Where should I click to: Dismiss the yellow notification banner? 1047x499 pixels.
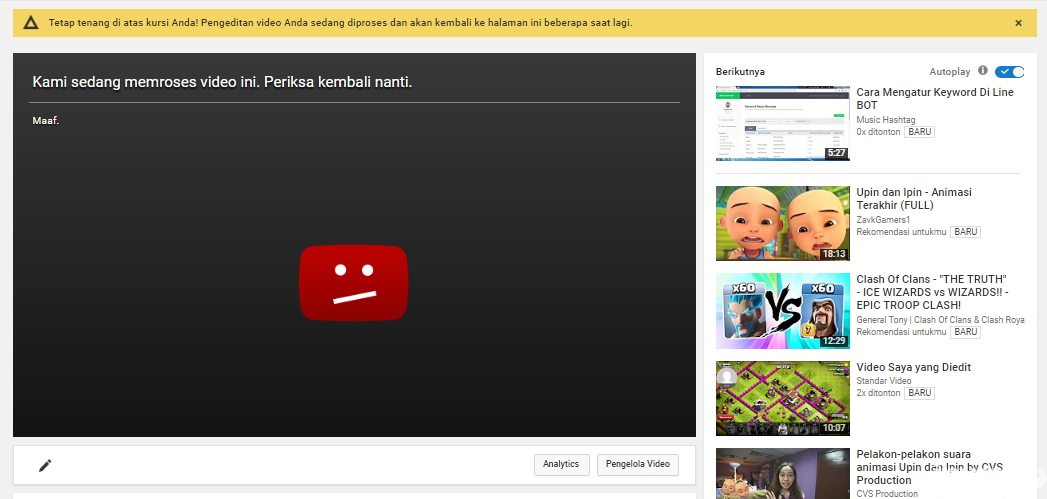[1018, 23]
